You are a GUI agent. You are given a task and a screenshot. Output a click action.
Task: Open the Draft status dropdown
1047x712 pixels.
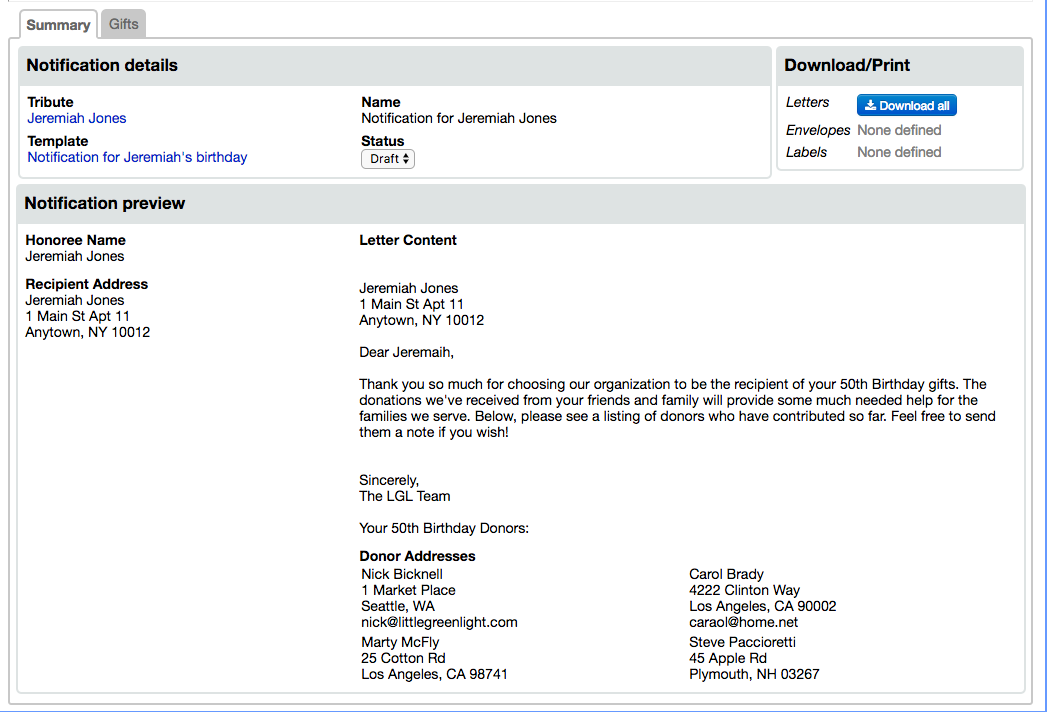pos(388,159)
